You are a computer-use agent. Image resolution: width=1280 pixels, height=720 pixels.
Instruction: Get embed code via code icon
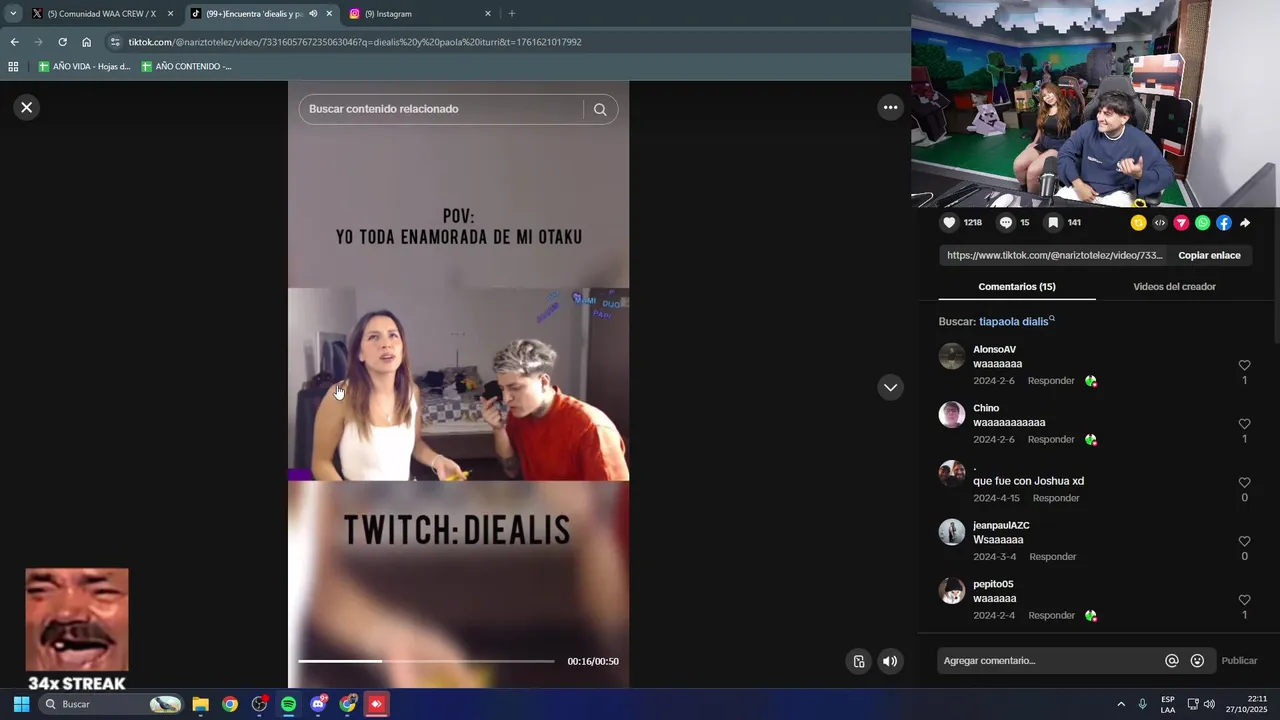(x=1160, y=223)
